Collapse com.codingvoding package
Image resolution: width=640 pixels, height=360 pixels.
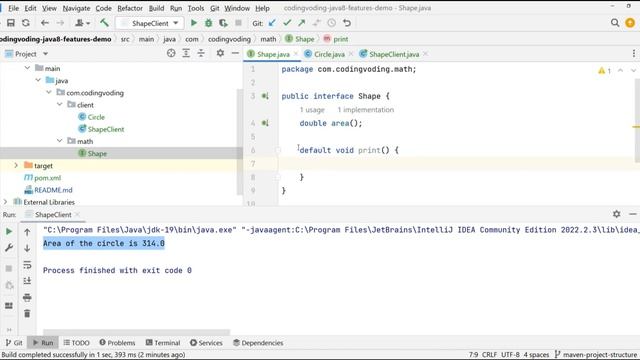49,93
